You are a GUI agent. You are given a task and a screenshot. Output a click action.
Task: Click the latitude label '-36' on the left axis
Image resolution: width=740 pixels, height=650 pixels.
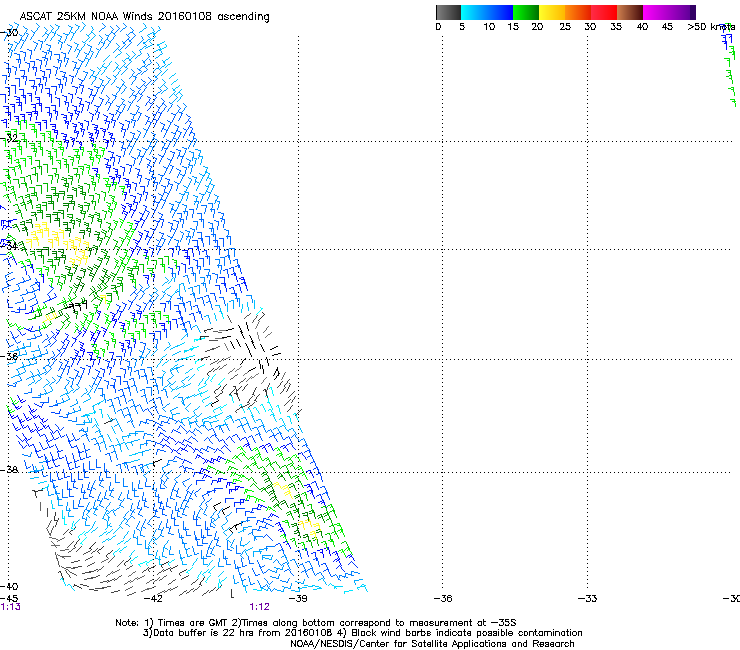pos(9,356)
